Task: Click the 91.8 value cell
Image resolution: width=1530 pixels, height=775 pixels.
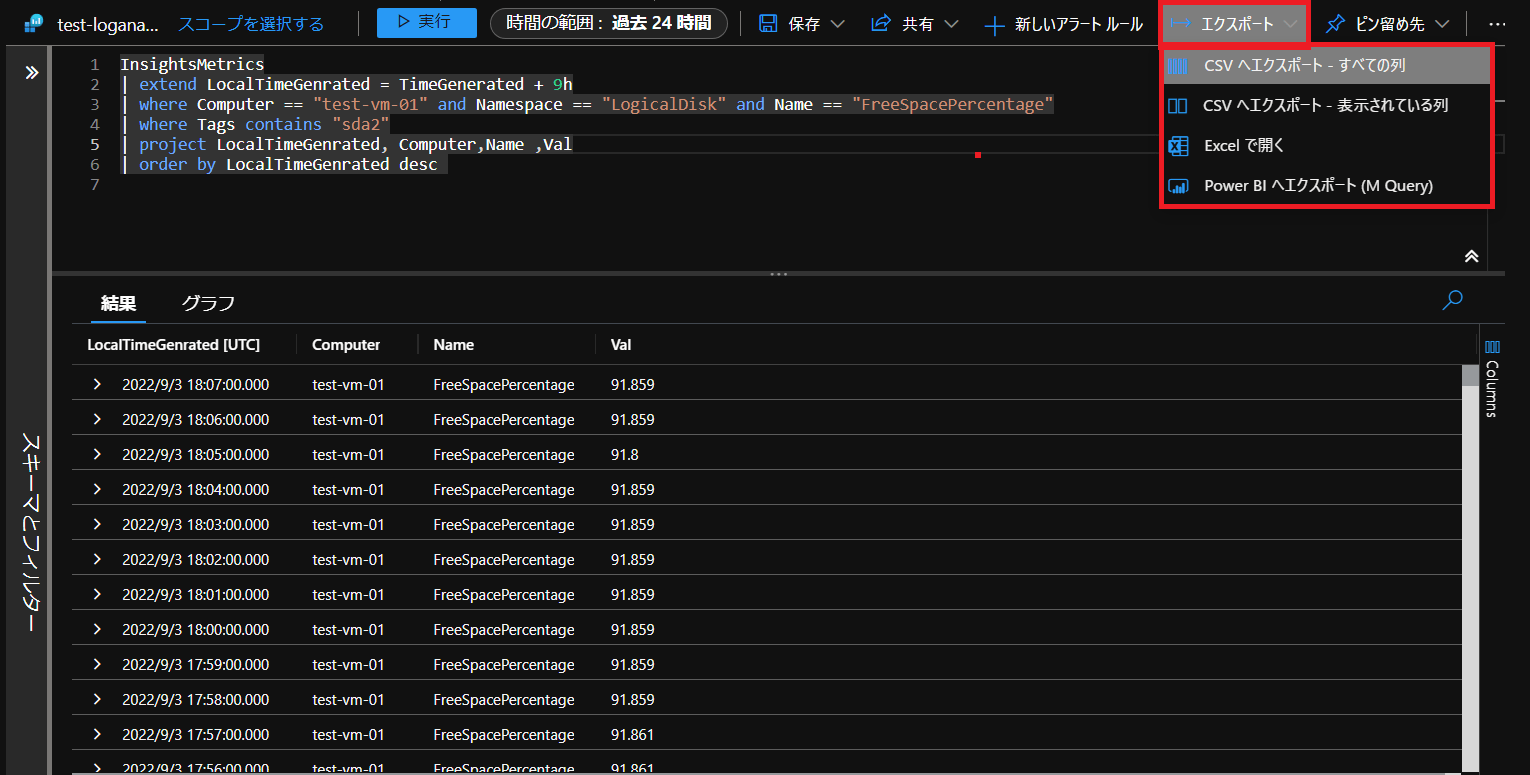Action: pyautogui.click(x=624, y=455)
